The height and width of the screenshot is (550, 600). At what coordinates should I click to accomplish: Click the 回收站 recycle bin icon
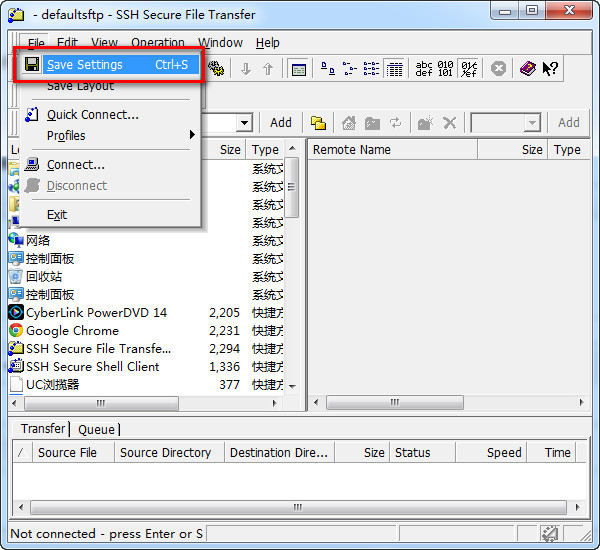(16, 276)
